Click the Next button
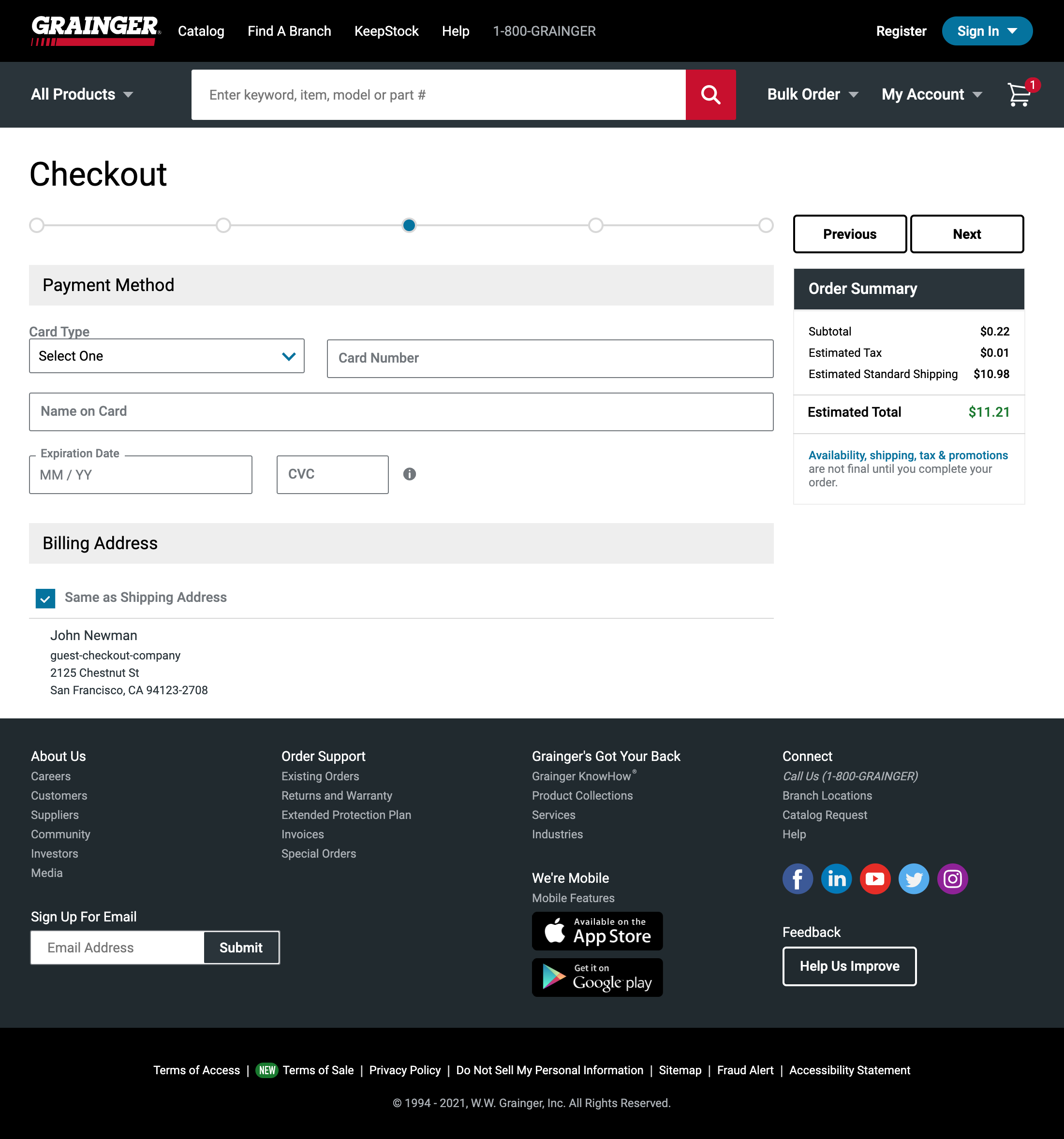Screen dimensions: 1064x1139 [966, 234]
